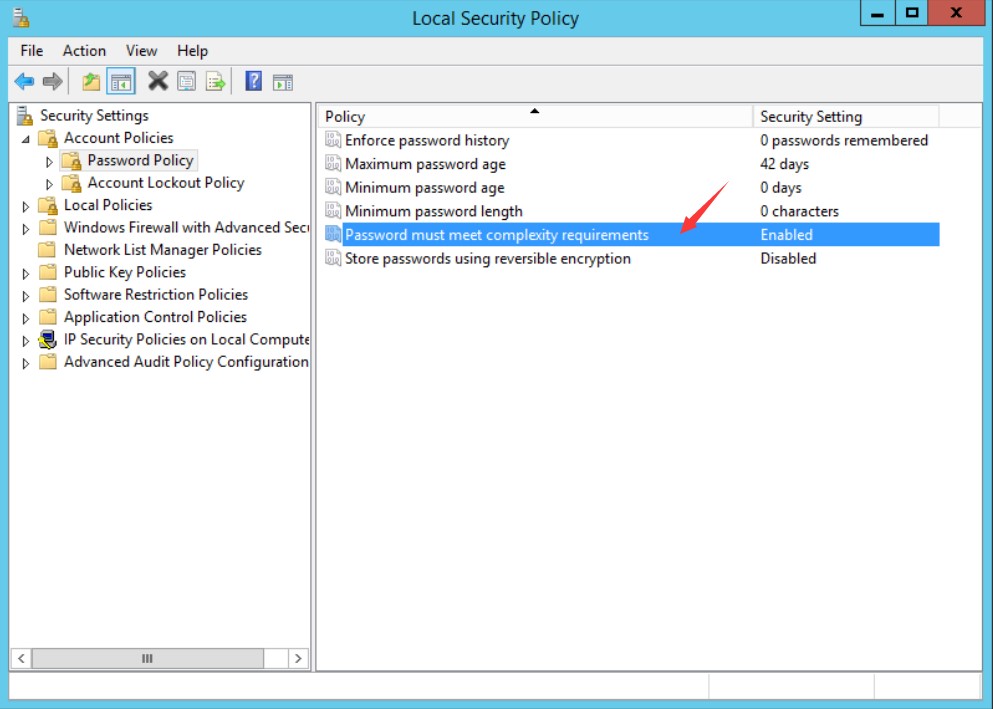Expand the Public Key Policies node

(26, 273)
